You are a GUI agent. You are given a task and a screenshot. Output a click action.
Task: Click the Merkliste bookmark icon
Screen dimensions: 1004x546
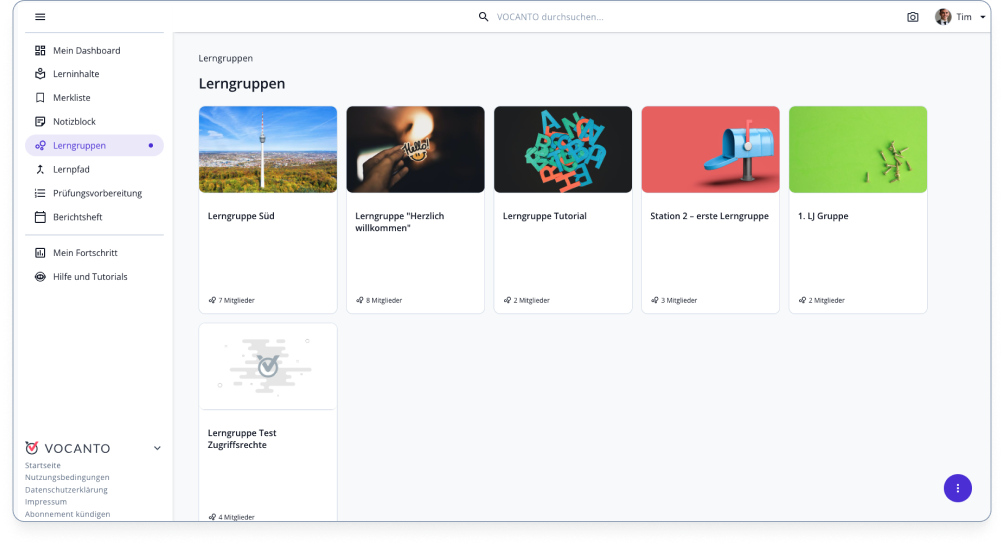pyautogui.click(x=40, y=98)
